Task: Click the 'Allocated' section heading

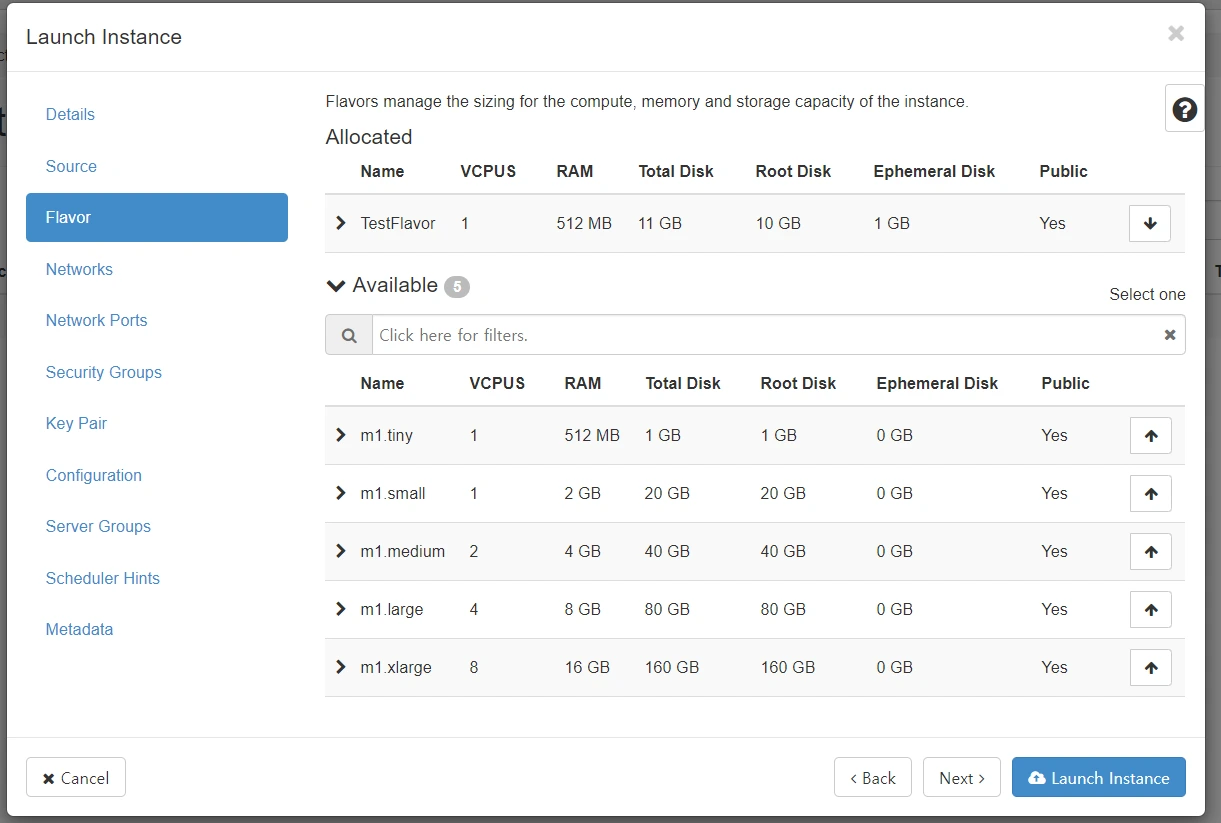Action: pos(369,137)
